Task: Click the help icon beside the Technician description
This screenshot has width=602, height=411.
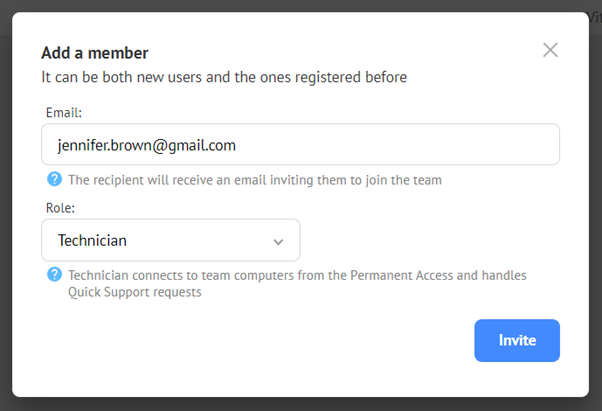Action: 55,274
